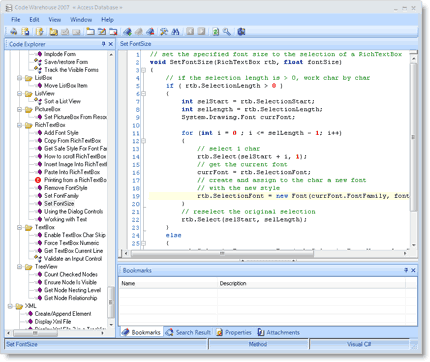The width and height of the screenshot is (430, 362).
Task: Open the Add Font Style snippet
Action: [61, 133]
